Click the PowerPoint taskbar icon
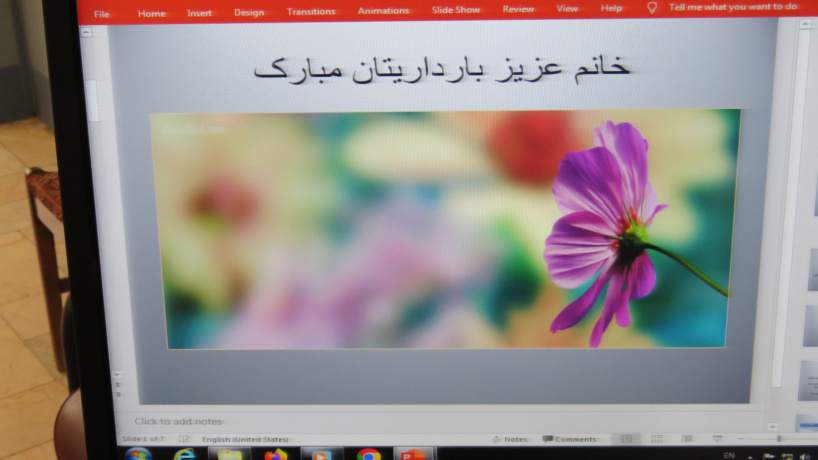This screenshot has width=818, height=460. point(413,454)
